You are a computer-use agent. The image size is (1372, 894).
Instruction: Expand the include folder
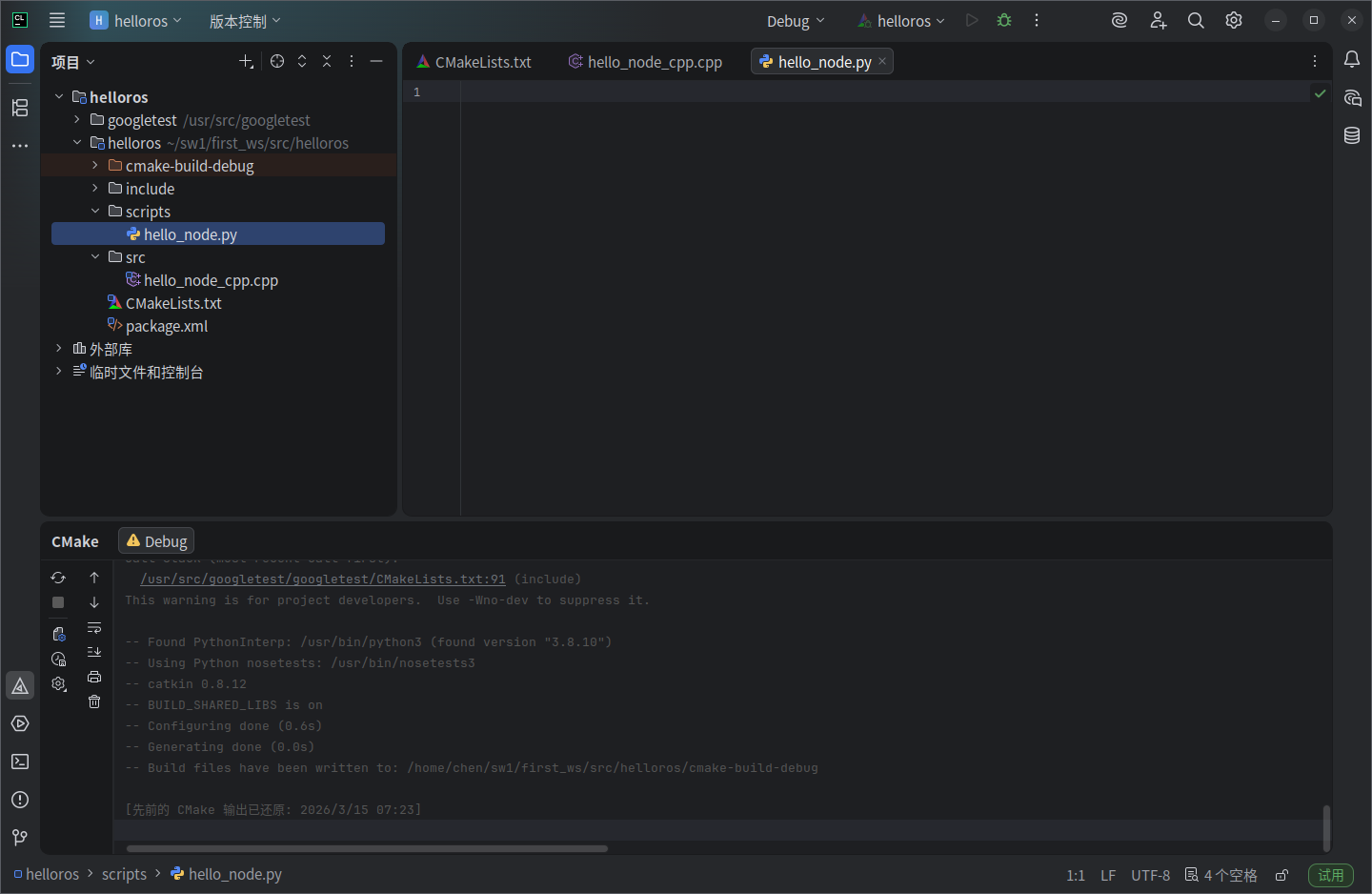(x=95, y=188)
